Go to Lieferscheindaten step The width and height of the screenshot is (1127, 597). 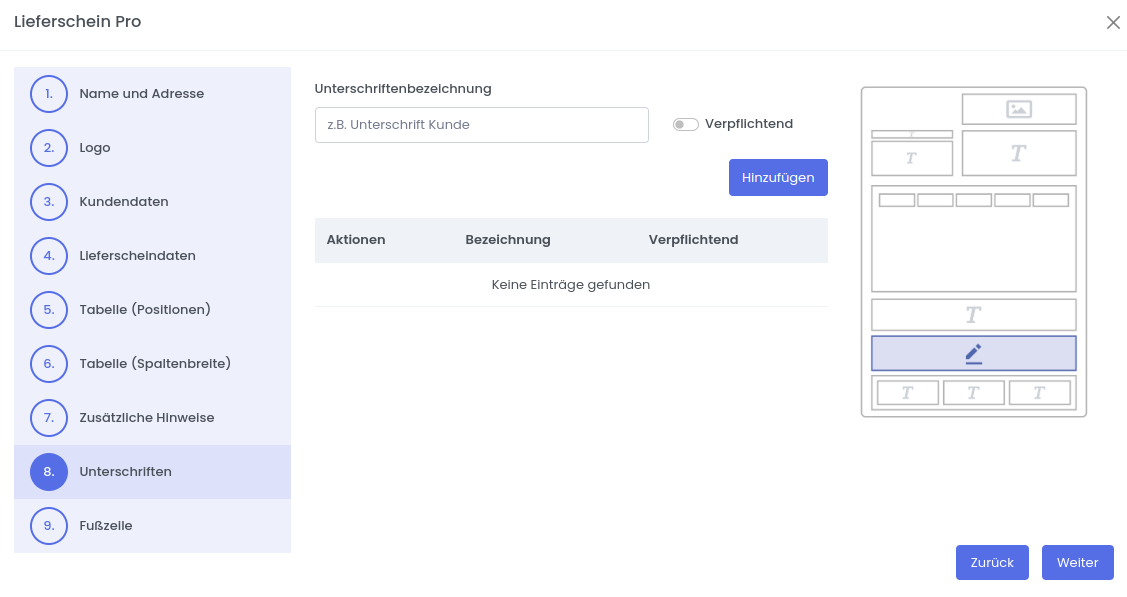[137, 256]
